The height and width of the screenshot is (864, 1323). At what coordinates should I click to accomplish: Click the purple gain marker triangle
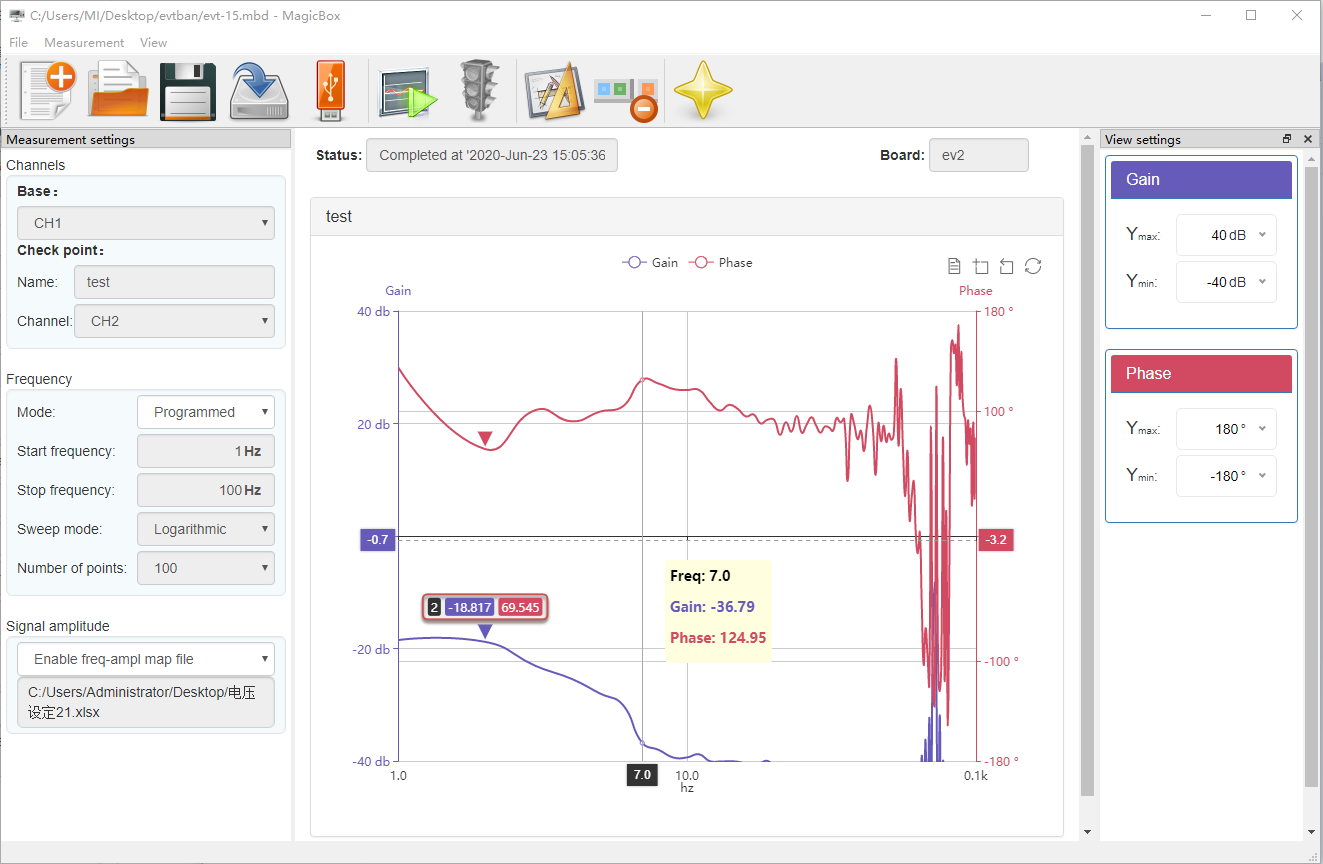click(x=485, y=631)
